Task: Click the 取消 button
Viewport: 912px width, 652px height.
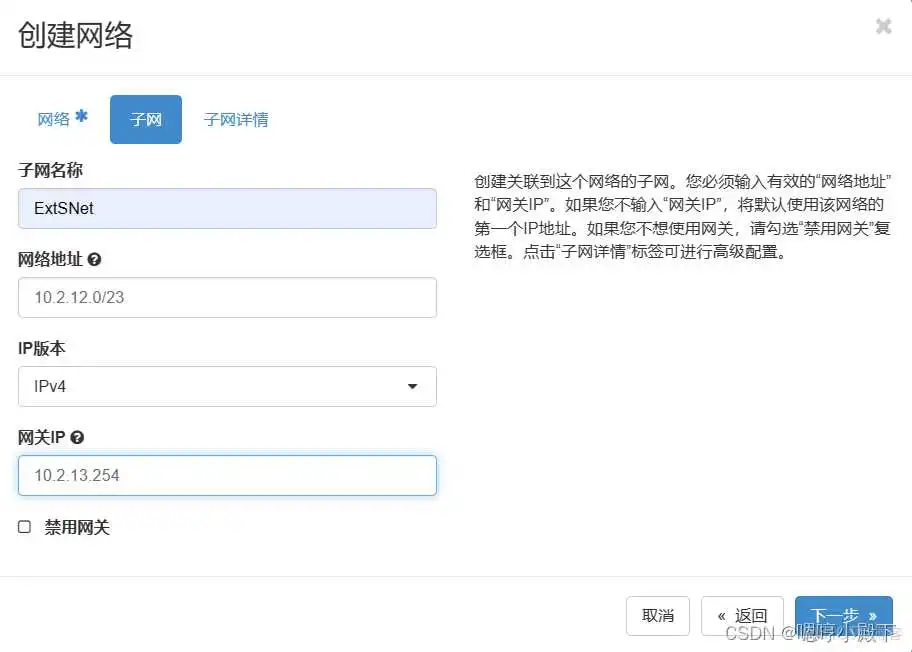Action: click(657, 615)
